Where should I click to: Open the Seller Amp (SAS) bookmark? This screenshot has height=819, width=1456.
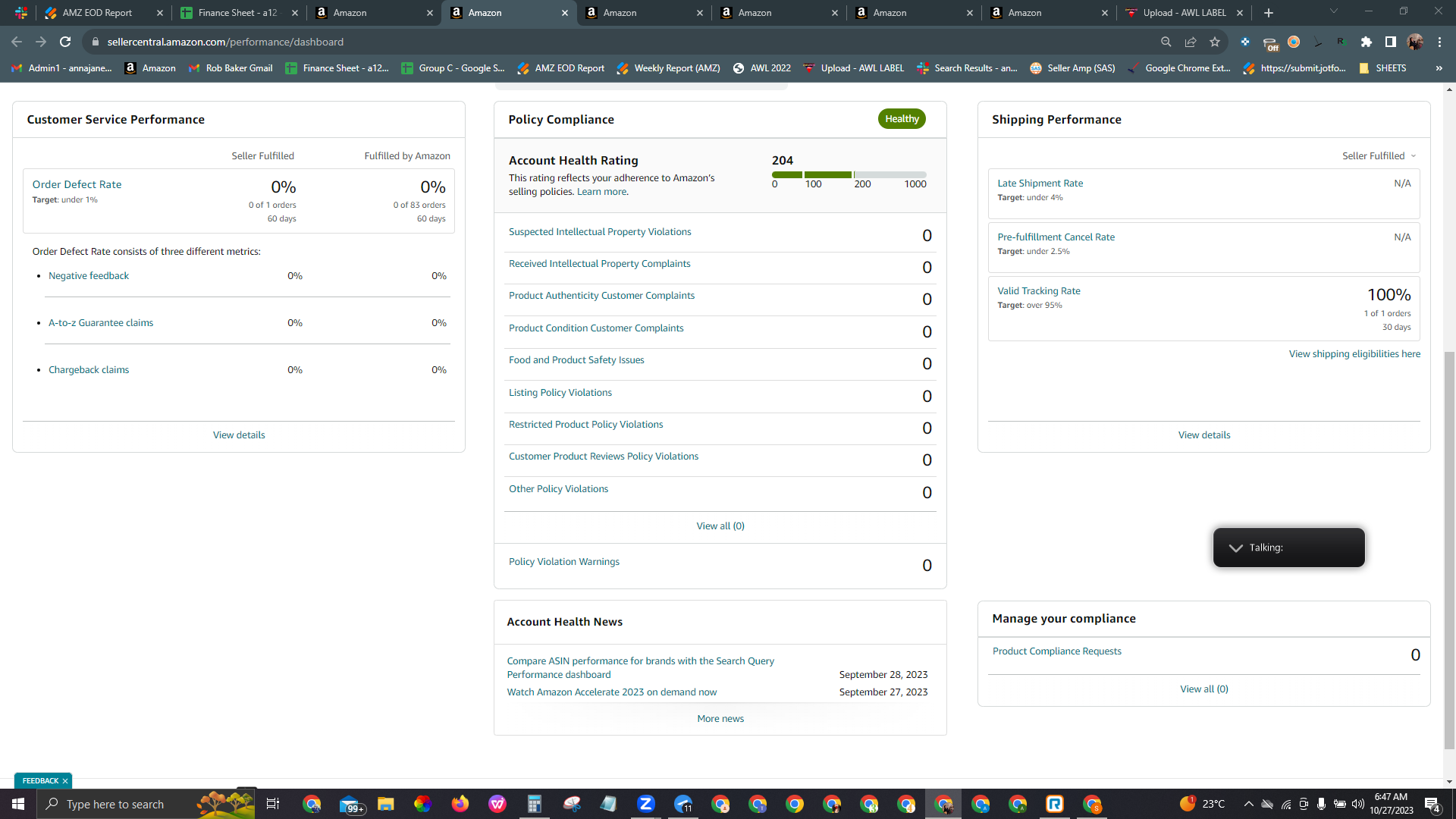pyautogui.click(x=1072, y=68)
